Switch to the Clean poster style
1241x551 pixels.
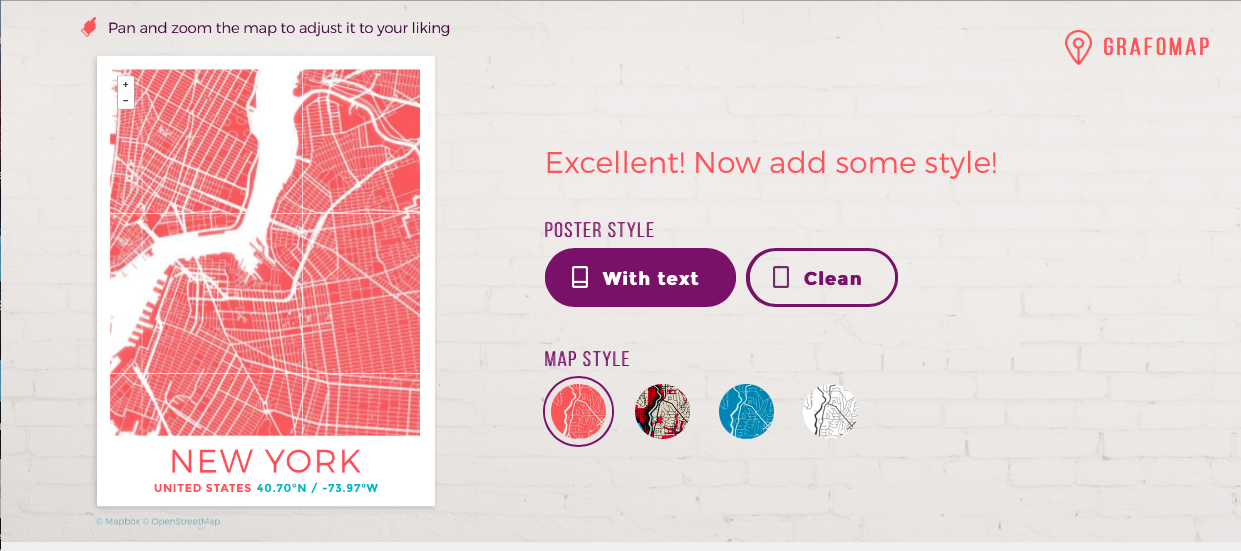(x=821, y=278)
